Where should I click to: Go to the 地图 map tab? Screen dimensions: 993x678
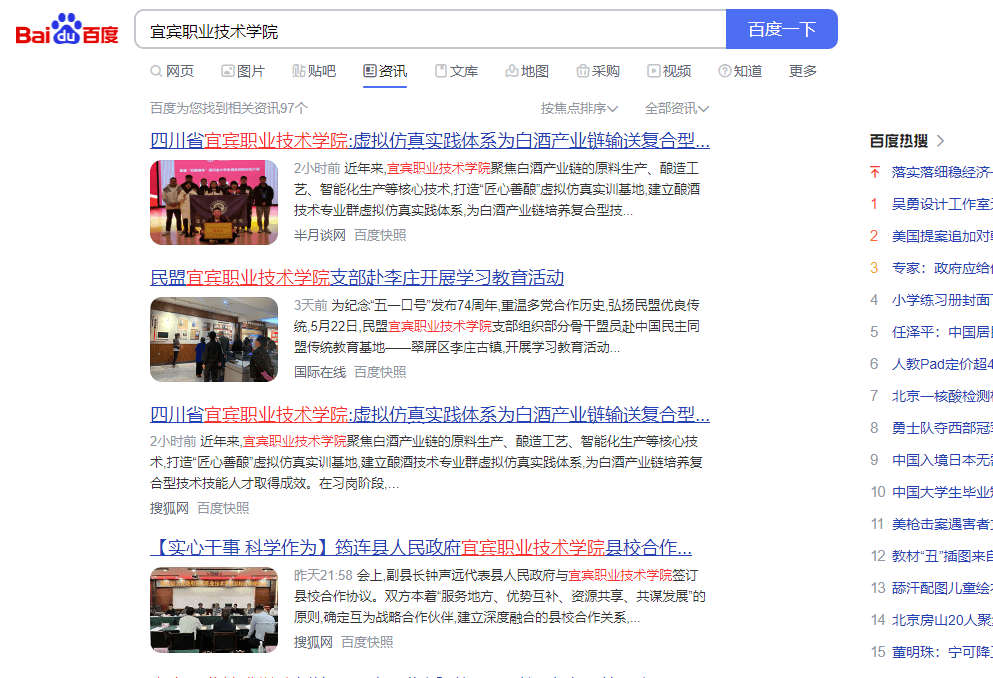[527, 71]
